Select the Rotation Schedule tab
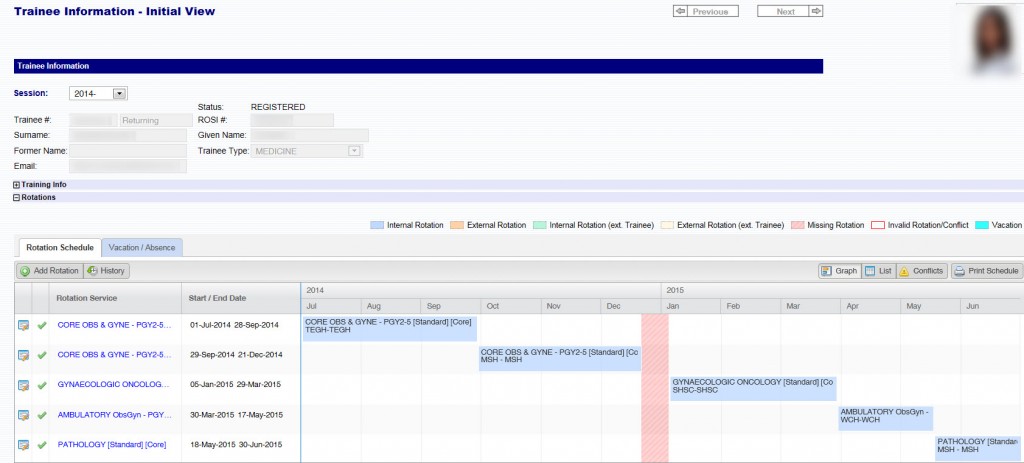The width and height of the screenshot is (1024, 463). 59,247
